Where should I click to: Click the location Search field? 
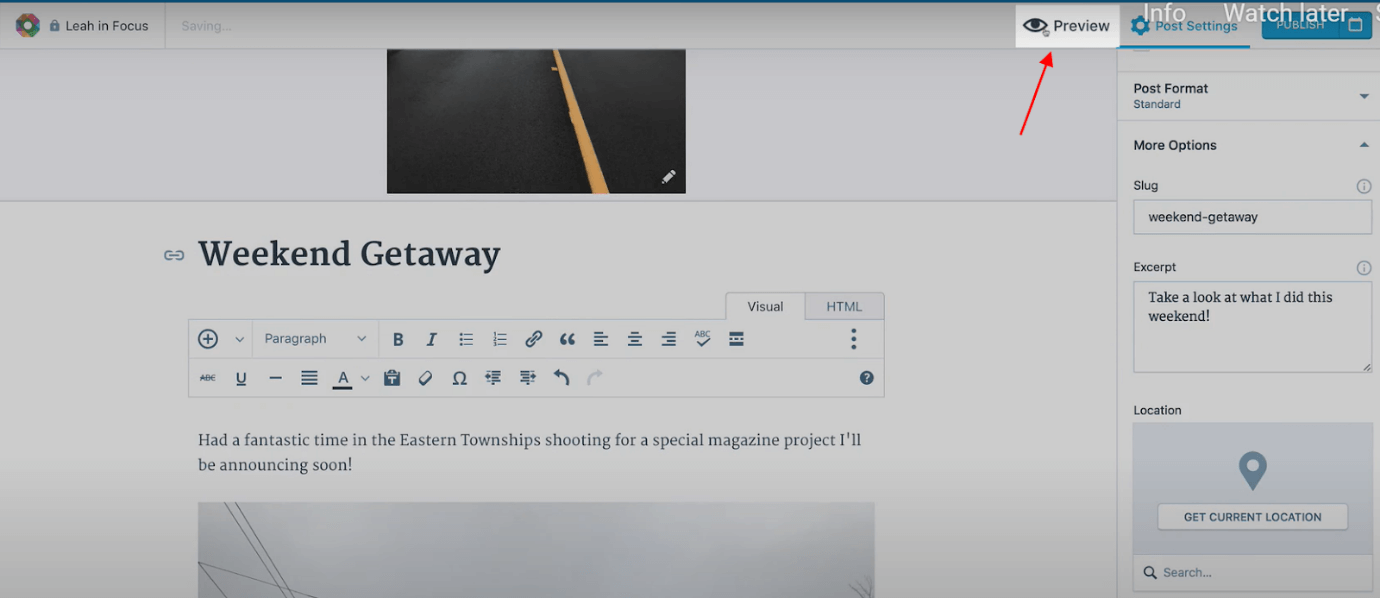pos(1252,573)
